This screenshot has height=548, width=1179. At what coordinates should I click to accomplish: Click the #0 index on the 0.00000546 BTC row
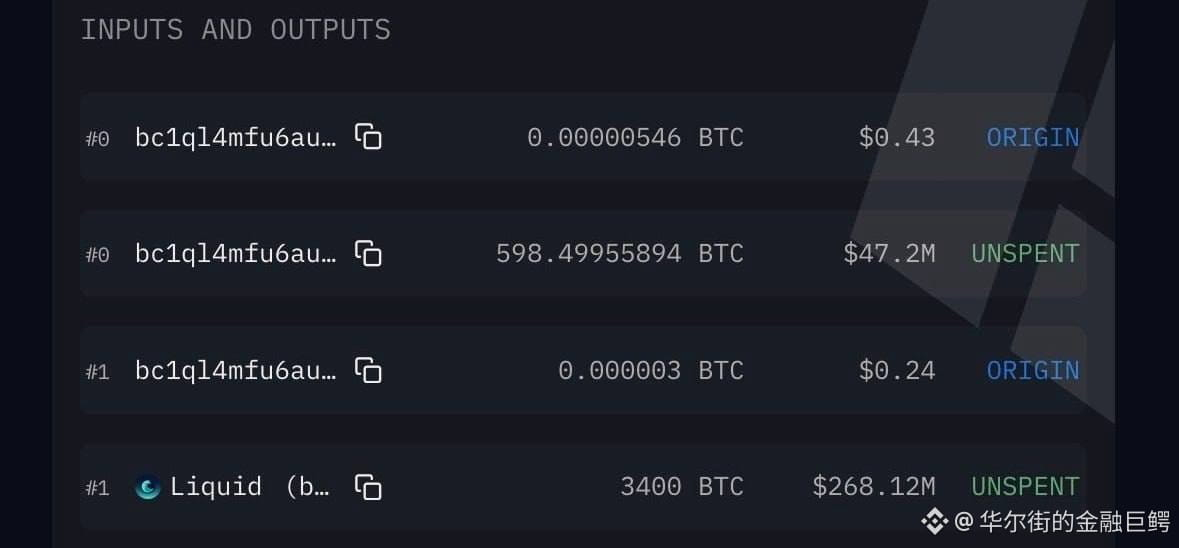(97, 139)
